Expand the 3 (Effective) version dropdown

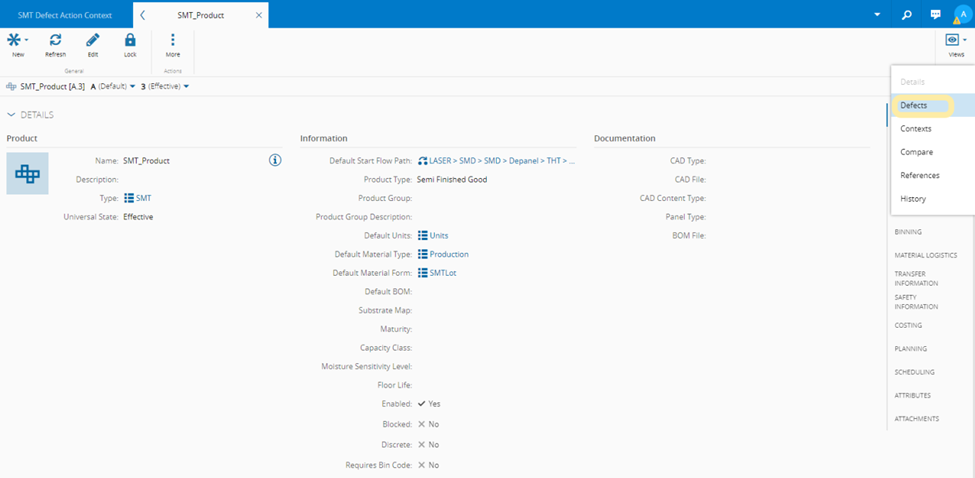click(165, 87)
